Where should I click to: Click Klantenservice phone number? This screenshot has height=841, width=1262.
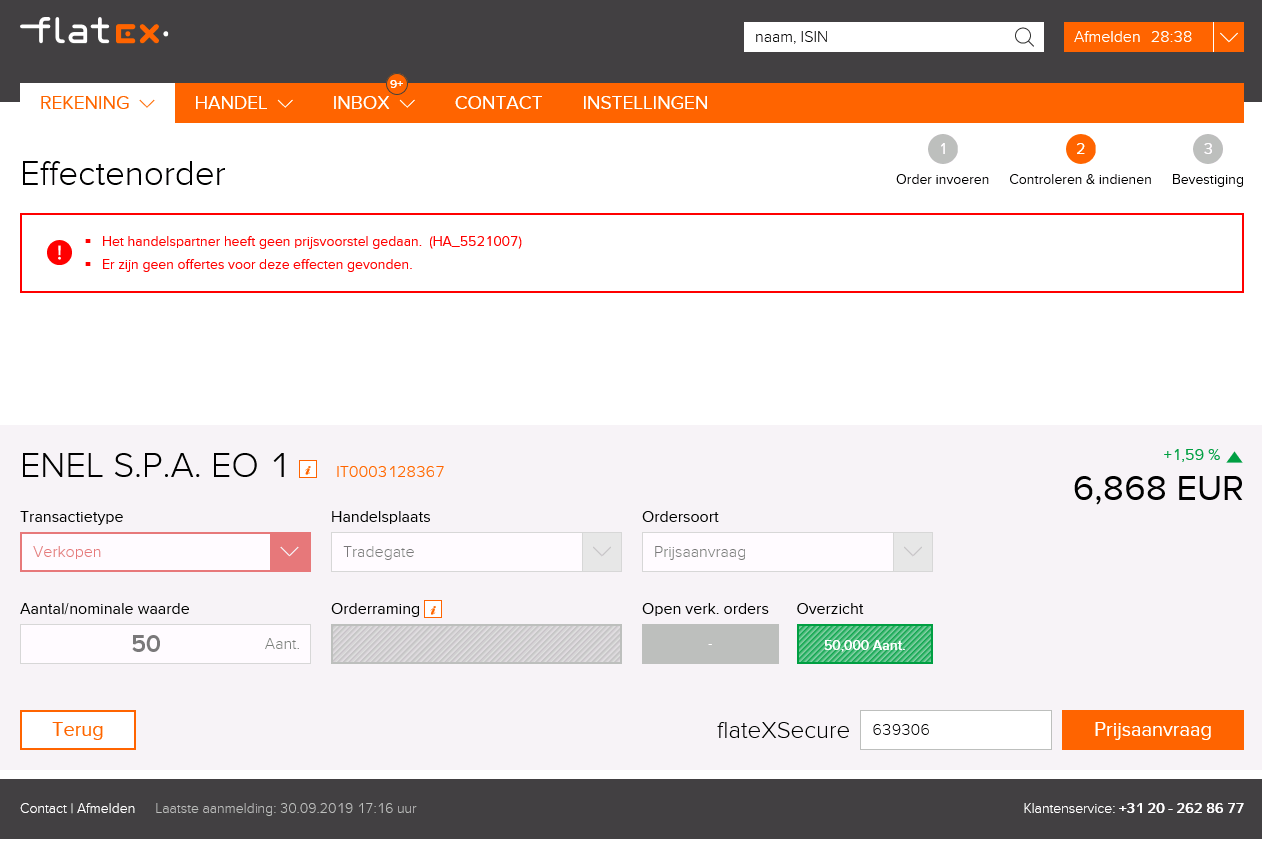click(x=1181, y=808)
